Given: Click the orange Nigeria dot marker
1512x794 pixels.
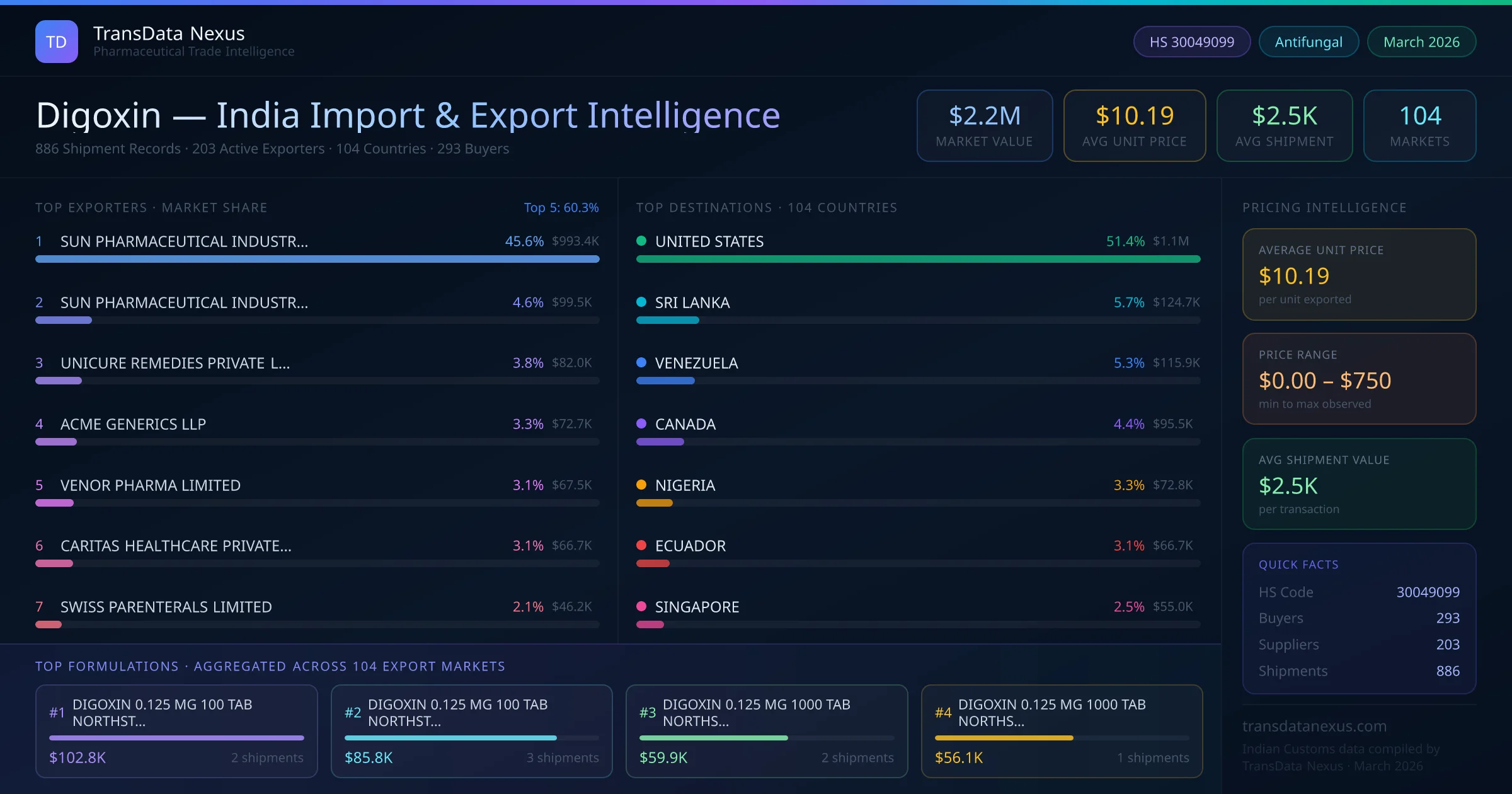Looking at the screenshot, I should click(x=641, y=485).
